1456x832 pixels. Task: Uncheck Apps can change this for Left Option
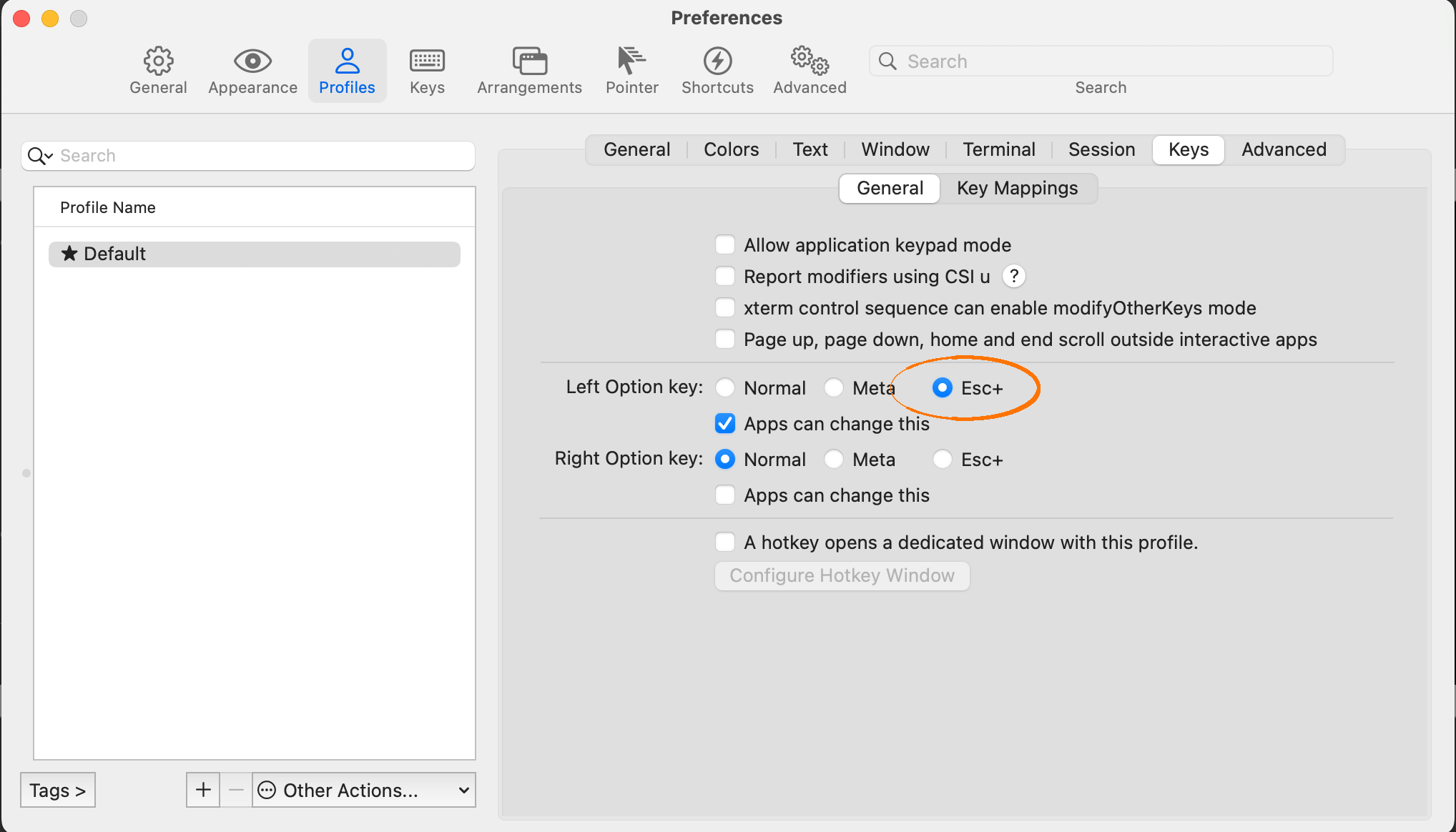(x=724, y=423)
